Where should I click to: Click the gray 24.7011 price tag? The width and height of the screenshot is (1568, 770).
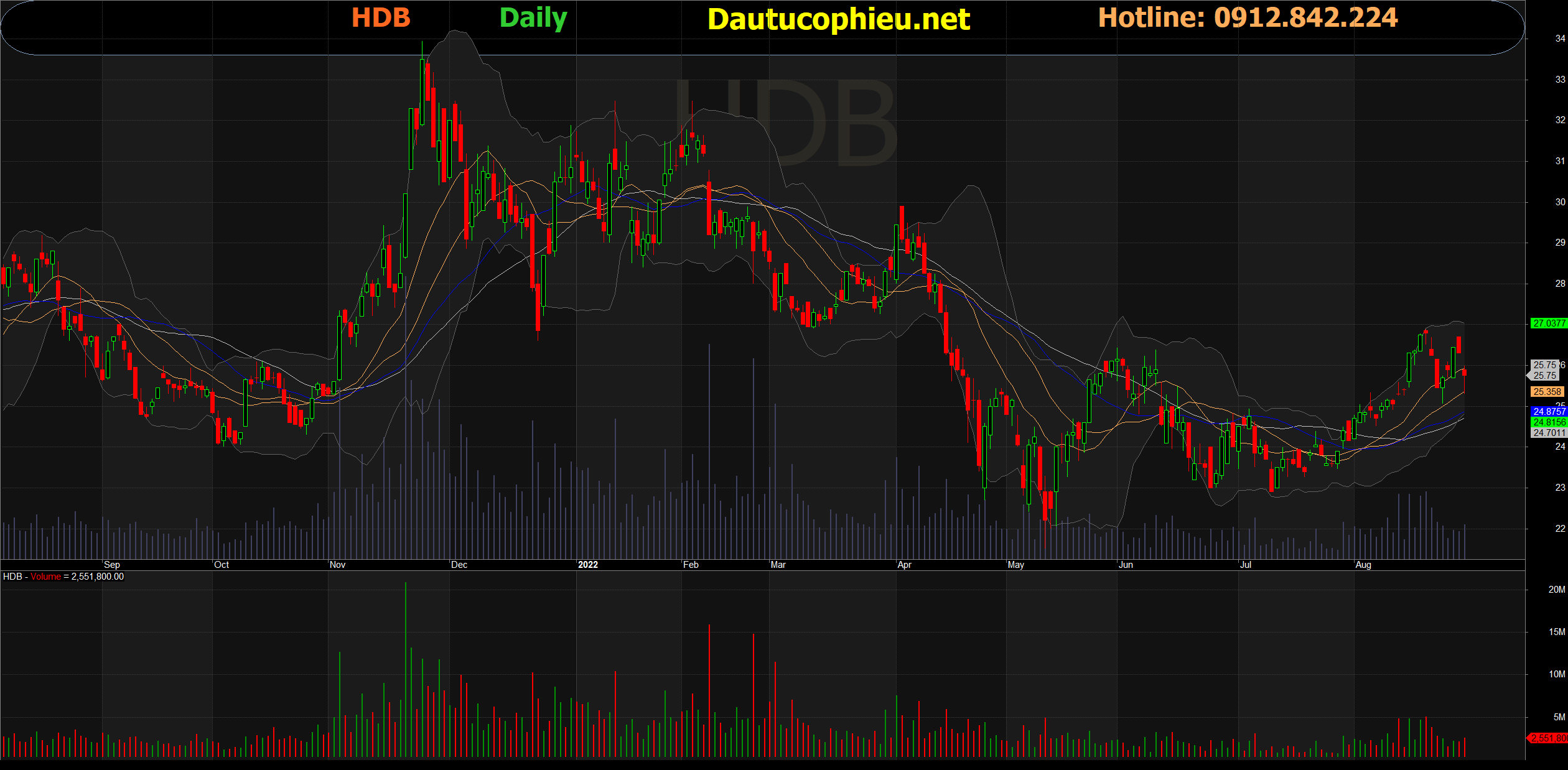[1548, 433]
